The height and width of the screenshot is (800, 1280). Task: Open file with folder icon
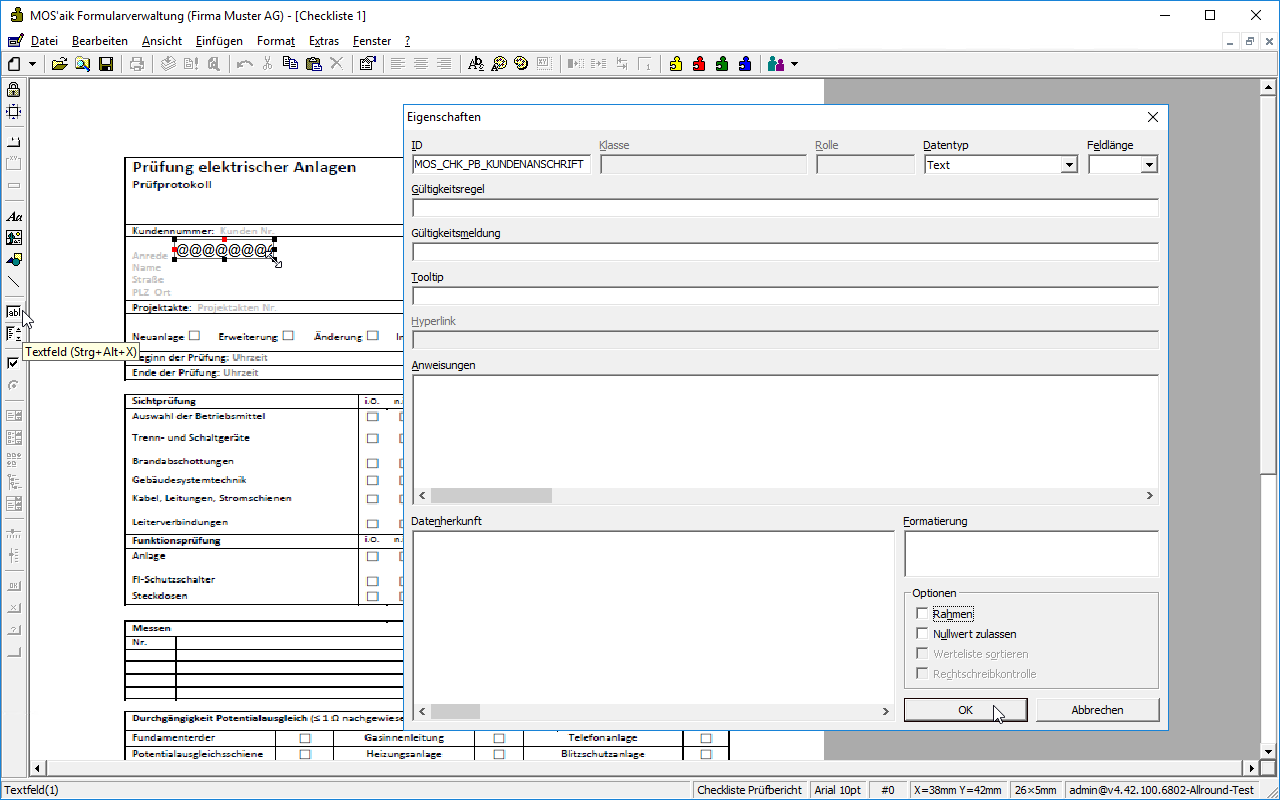(x=59, y=64)
